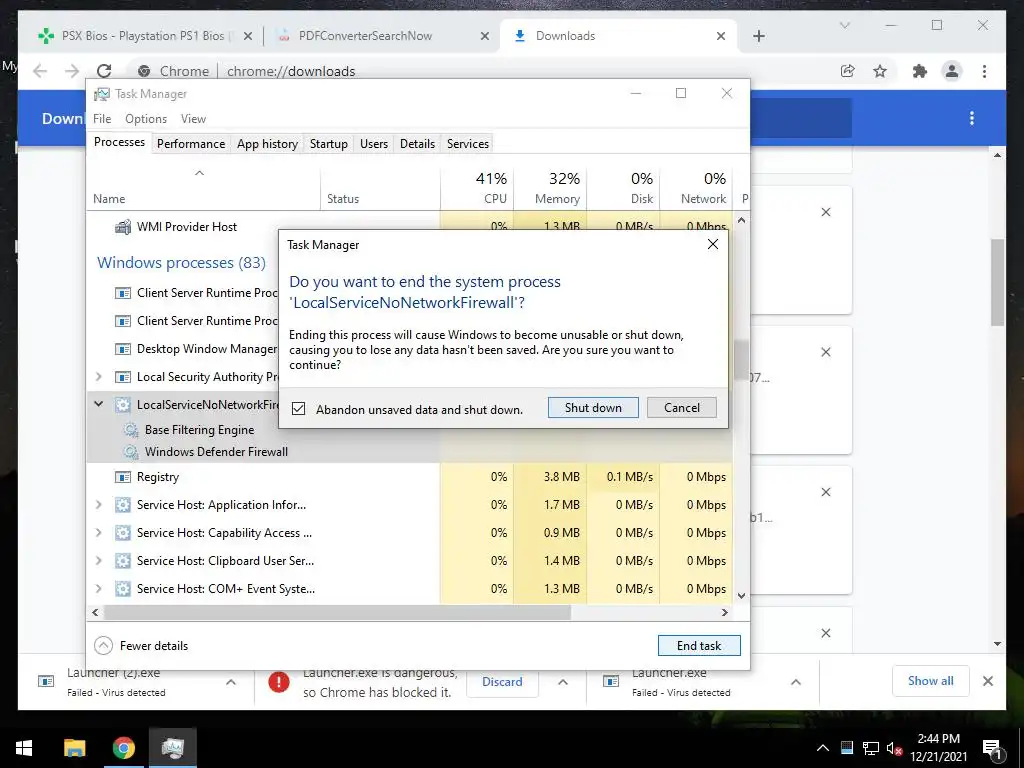
Task: Reload the Chrome downloads page
Action: [x=104, y=71]
